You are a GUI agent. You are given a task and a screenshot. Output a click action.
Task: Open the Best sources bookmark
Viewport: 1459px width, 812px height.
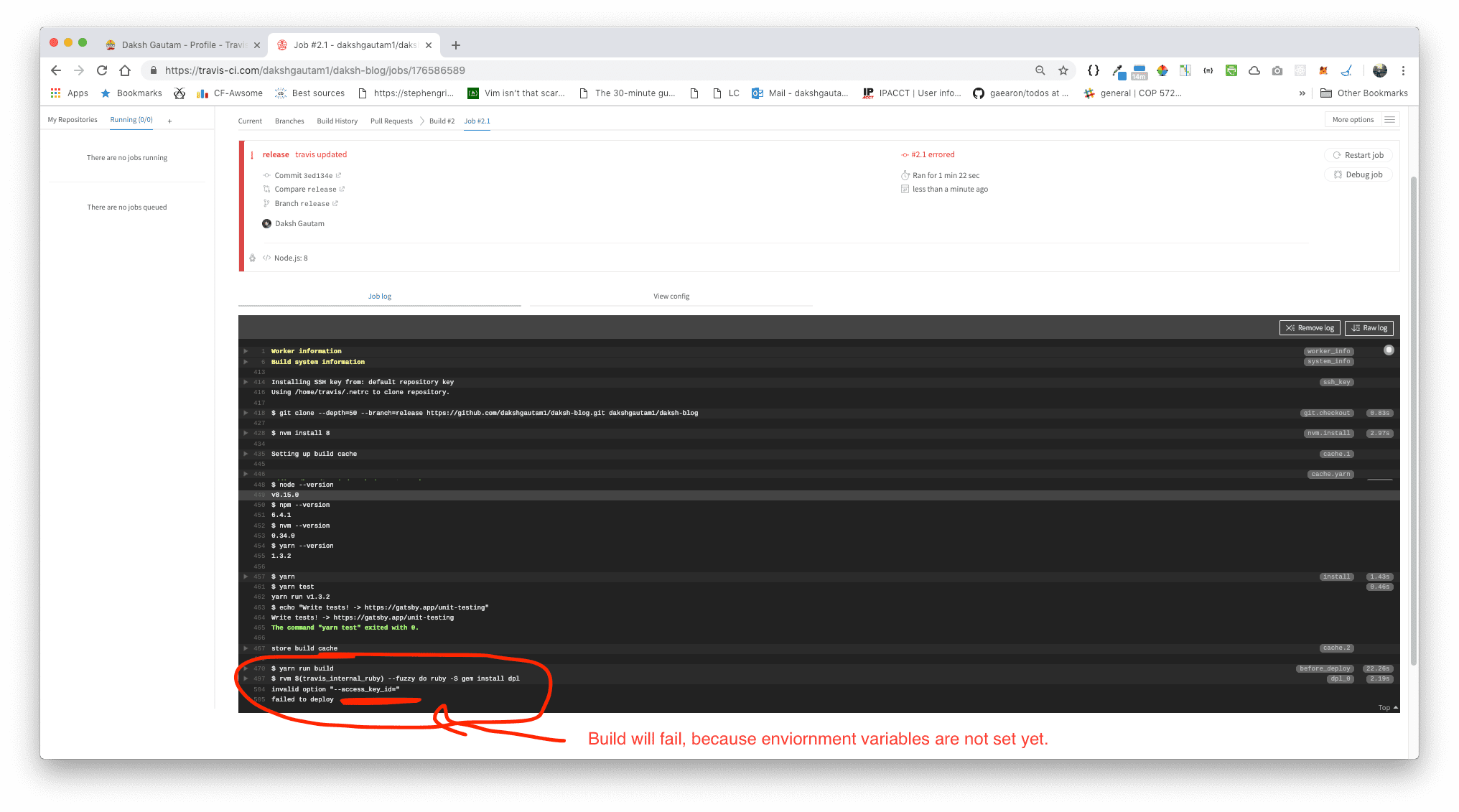tap(310, 93)
